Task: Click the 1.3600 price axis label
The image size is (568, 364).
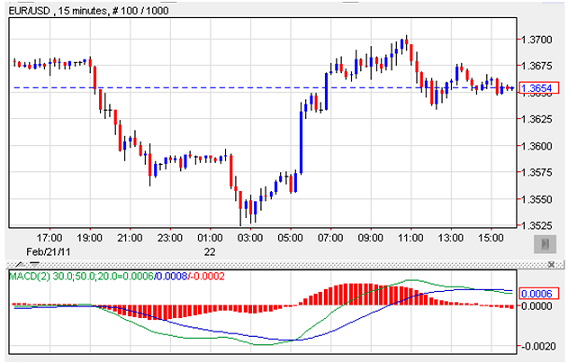Action: 536,146
